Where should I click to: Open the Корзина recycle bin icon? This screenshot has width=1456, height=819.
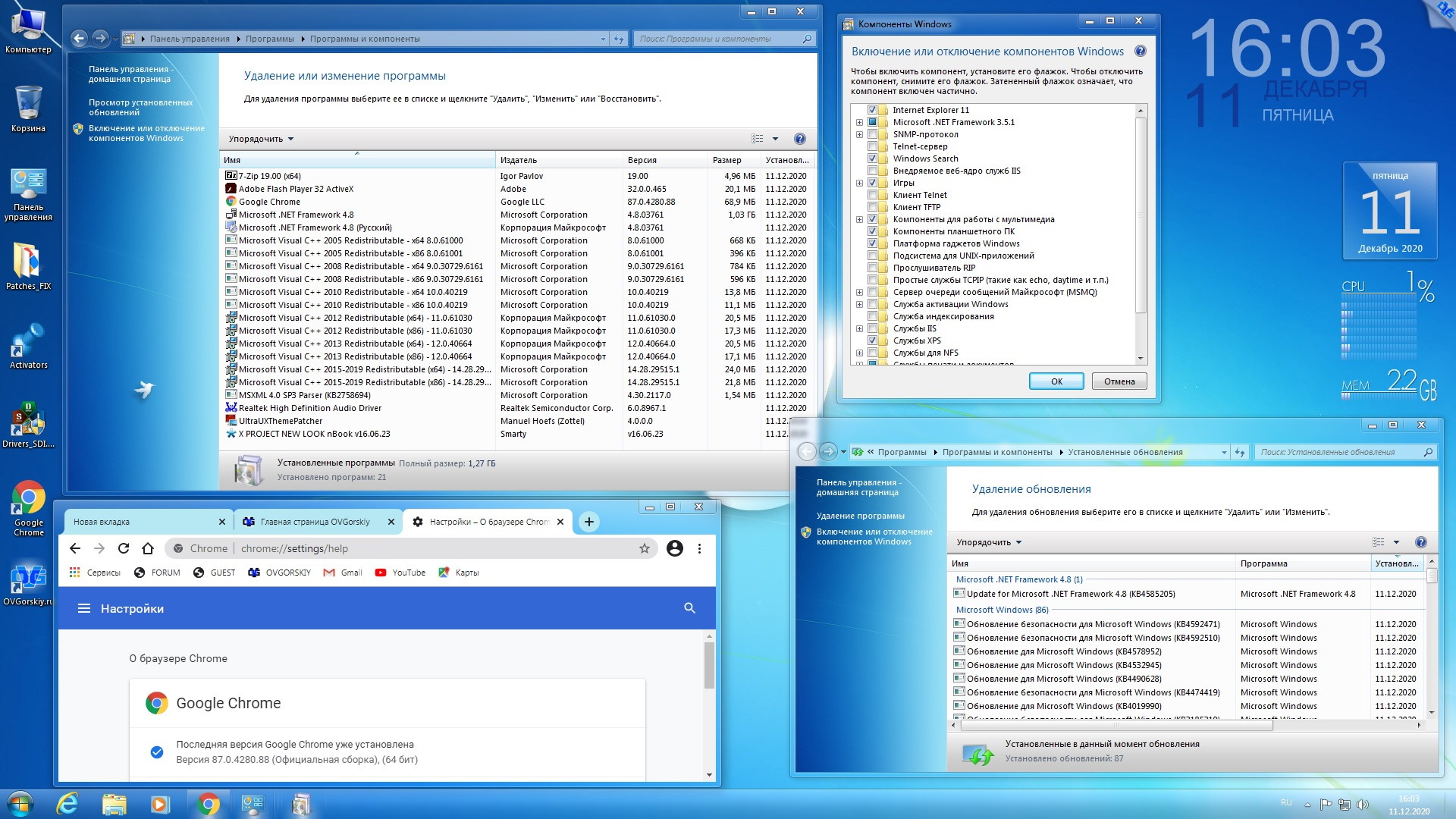(x=28, y=108)
